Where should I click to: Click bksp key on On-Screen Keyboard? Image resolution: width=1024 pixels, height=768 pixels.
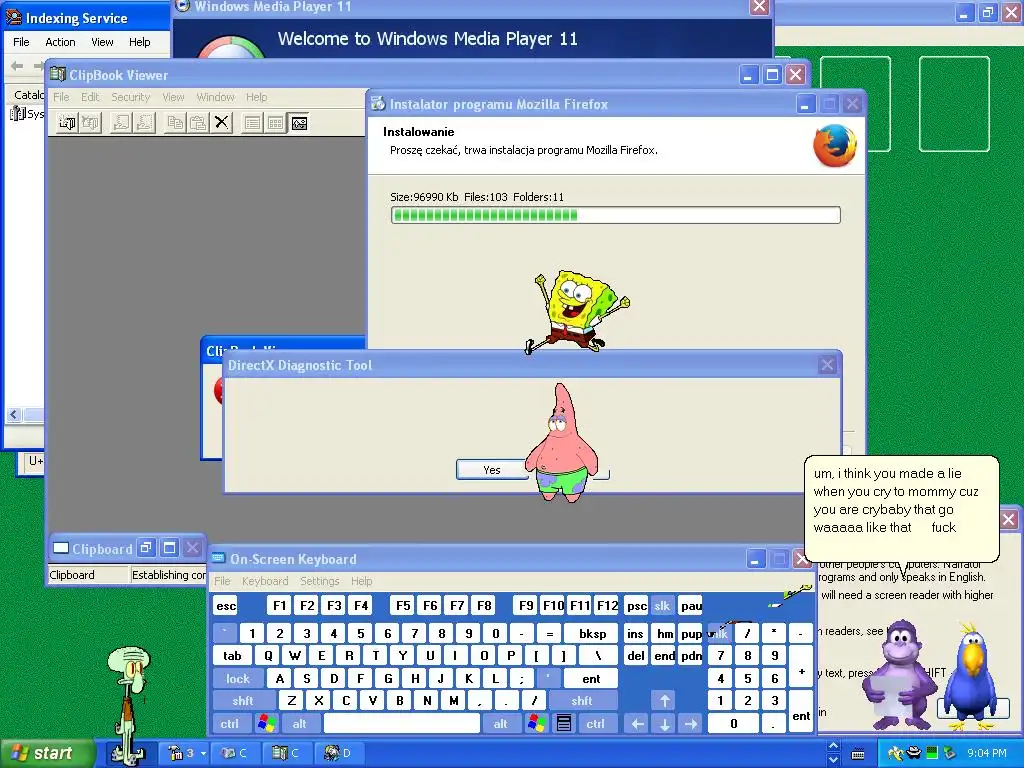click(x=593, y=633)
